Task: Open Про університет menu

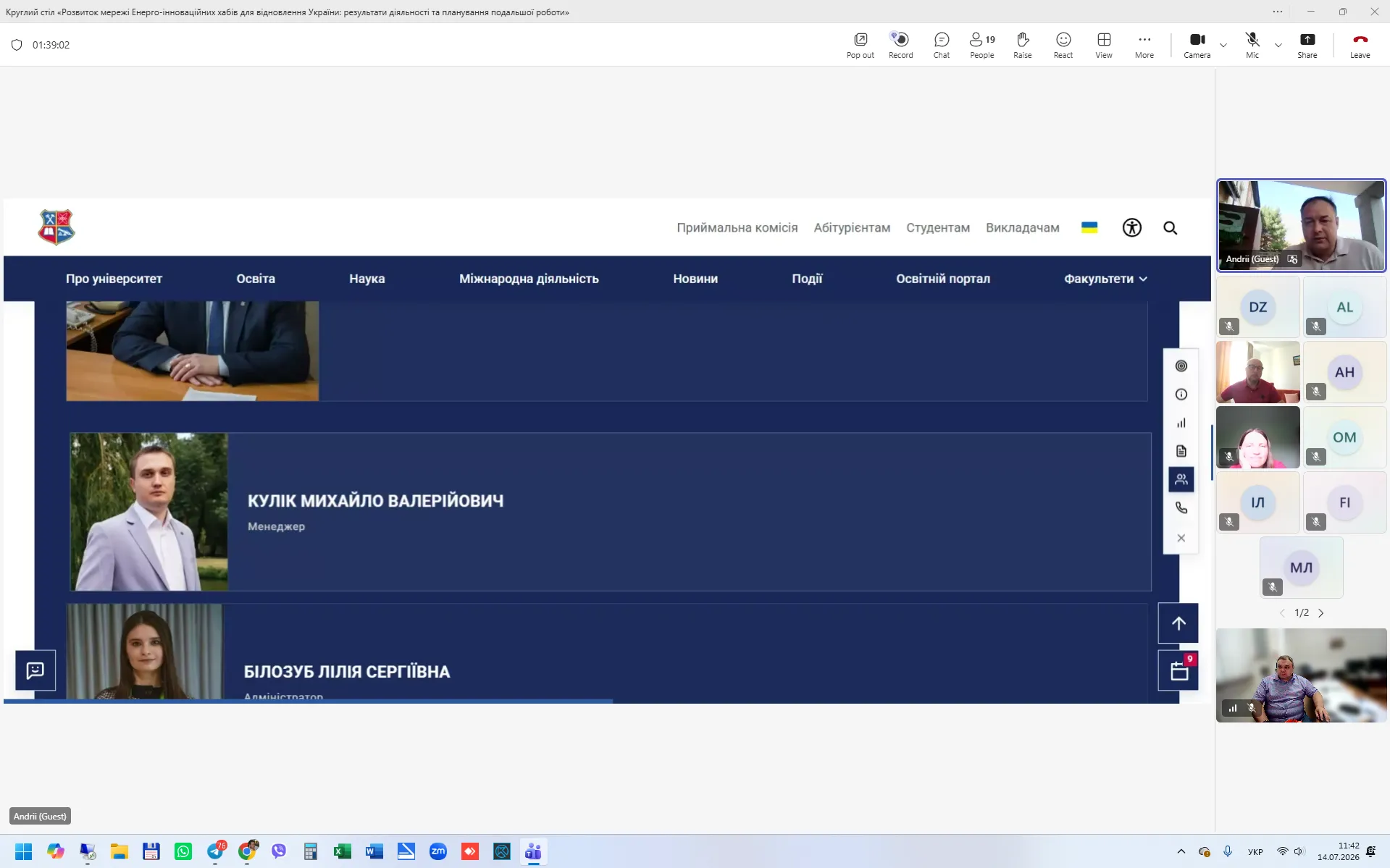Action: point(114,279)
